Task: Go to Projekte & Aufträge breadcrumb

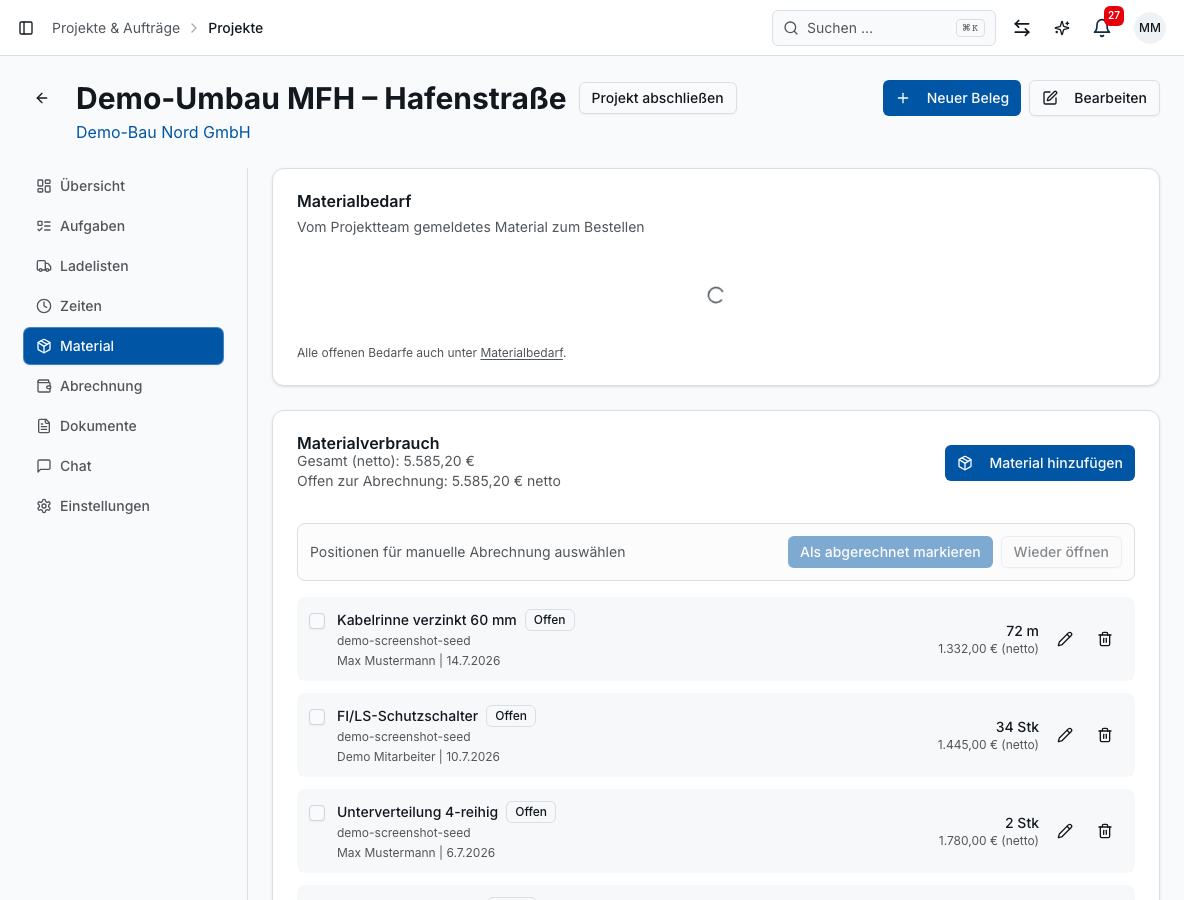Action: (x=116, y=28)
